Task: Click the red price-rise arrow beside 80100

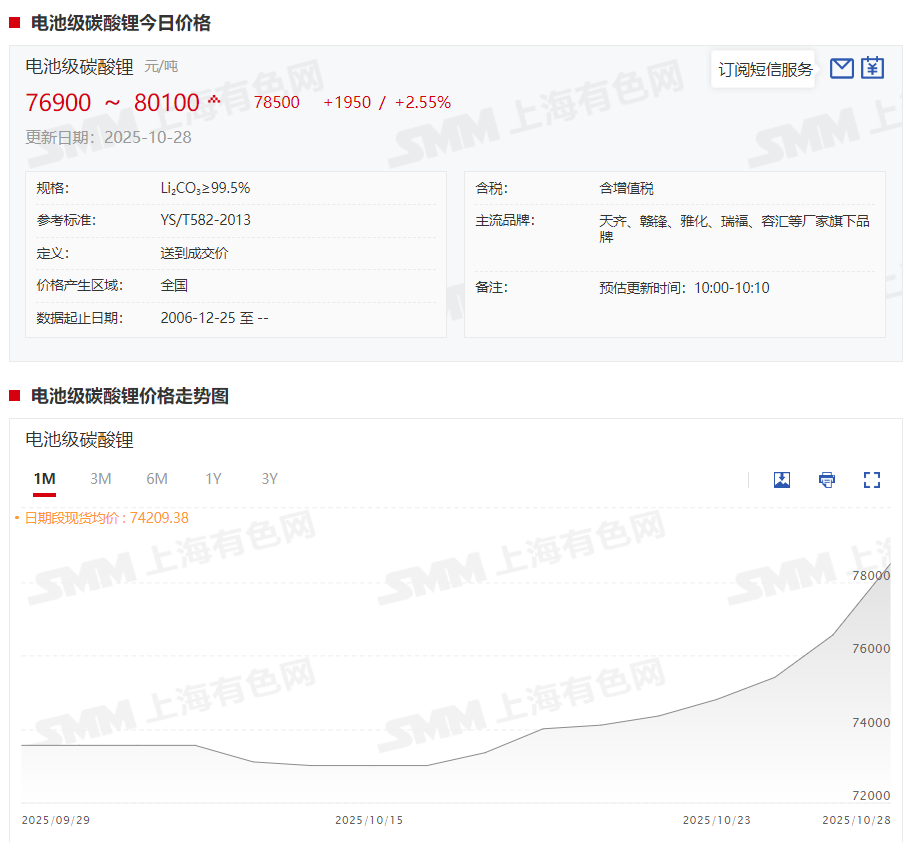Action: [214, 100]
